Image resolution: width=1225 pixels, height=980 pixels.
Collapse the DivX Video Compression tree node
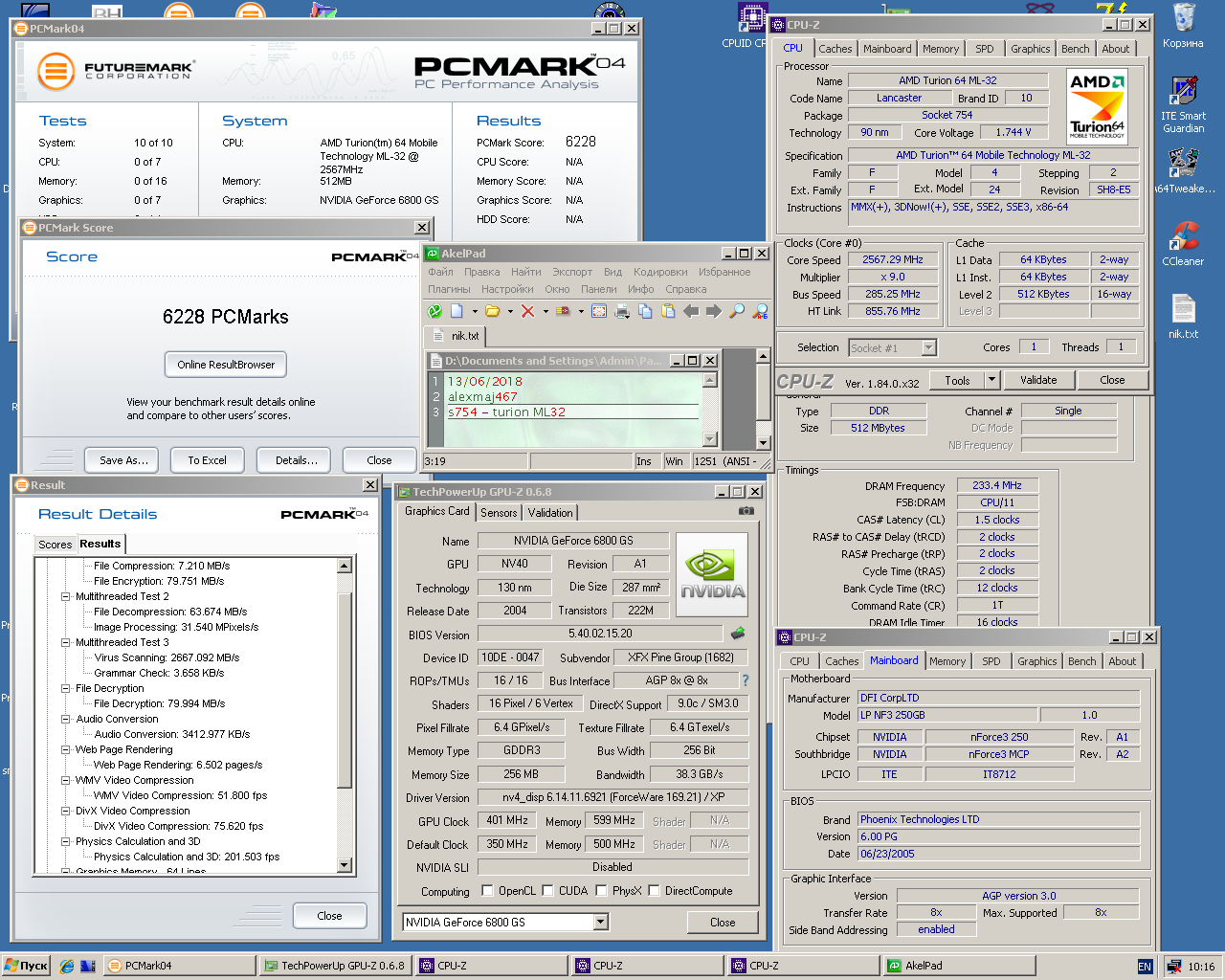[66, 811]
